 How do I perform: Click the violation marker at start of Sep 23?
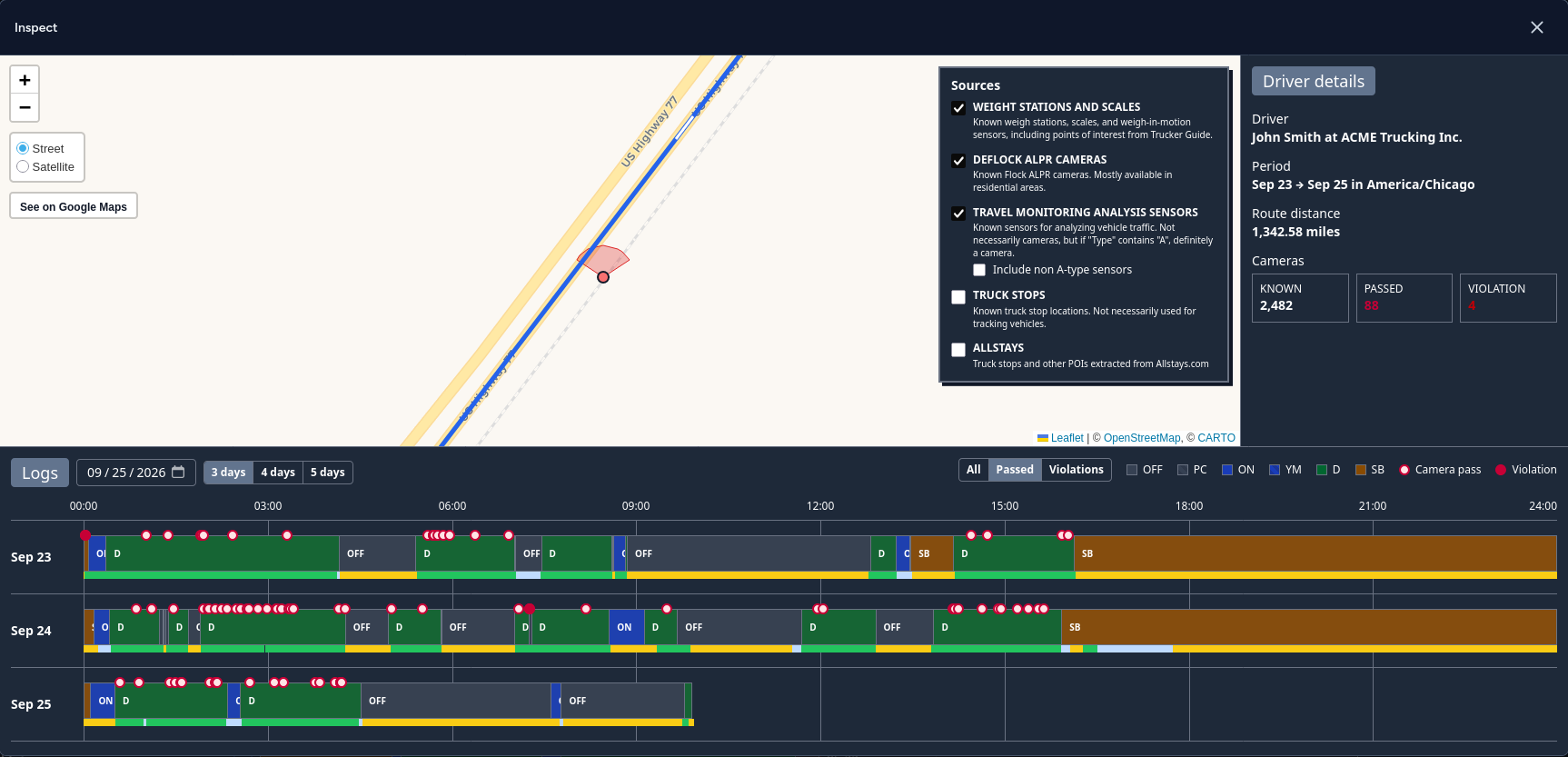(85, 535)
